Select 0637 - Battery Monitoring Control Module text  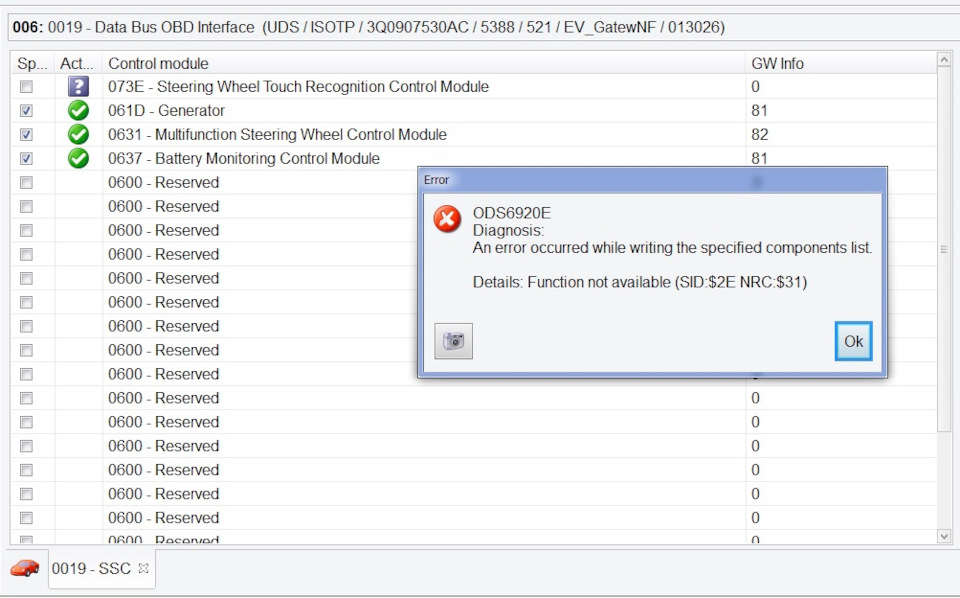(244, 158)
